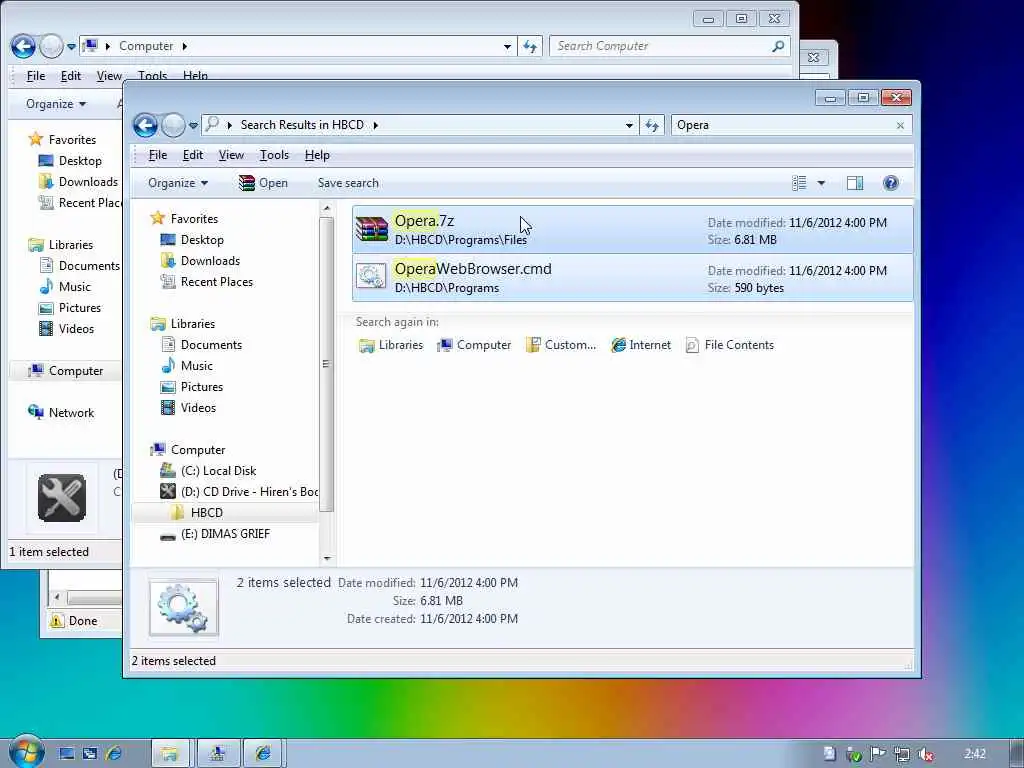
Task: Launch Internet Explorer from quick launch
Action: click(114, 754)
